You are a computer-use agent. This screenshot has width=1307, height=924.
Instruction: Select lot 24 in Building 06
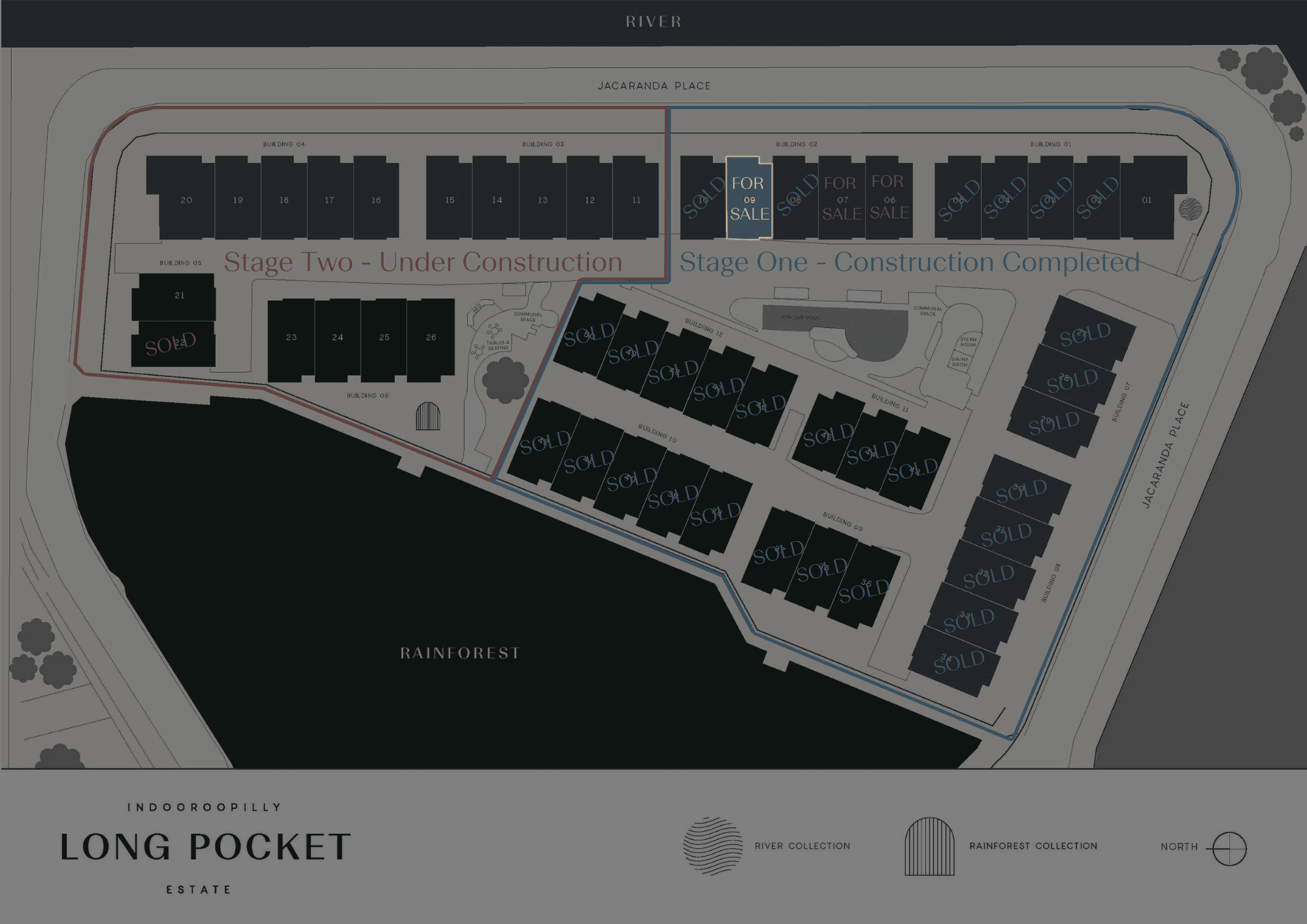coord(338,340)
